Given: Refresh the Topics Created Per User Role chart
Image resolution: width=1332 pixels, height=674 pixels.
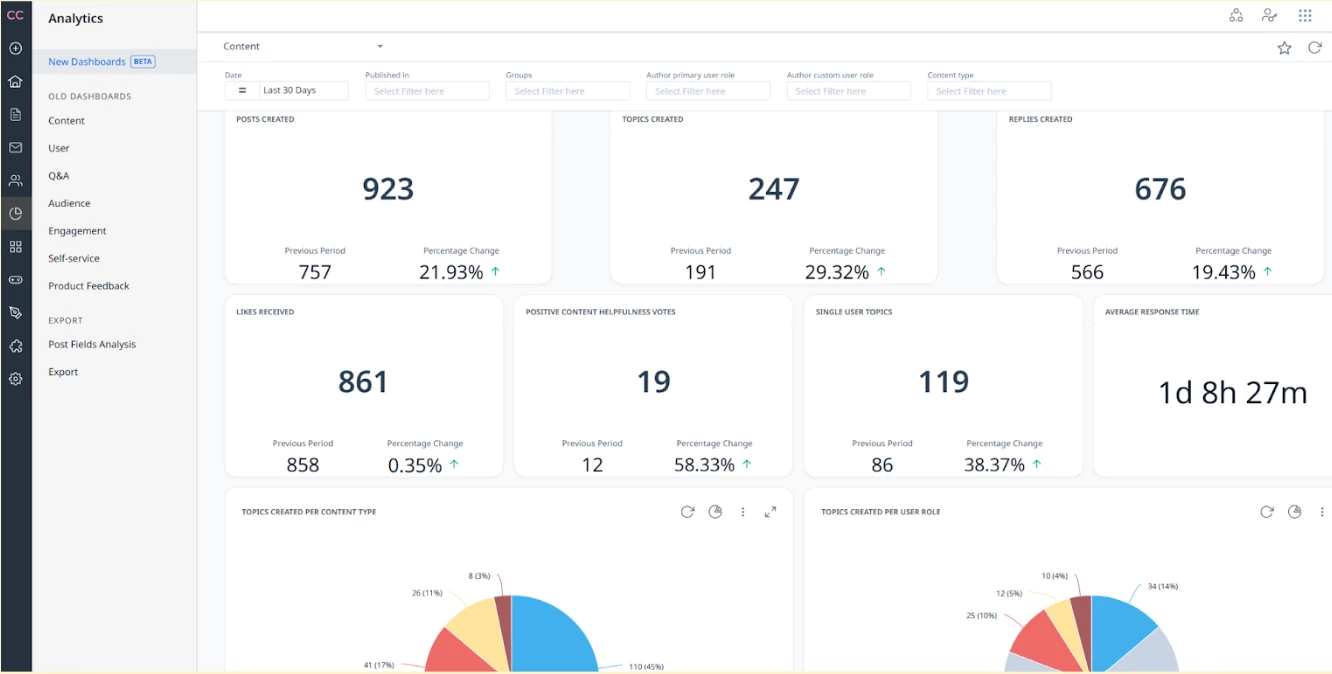Looking at the screenshot, I should pyautogui.click(x=1266, y=511).
